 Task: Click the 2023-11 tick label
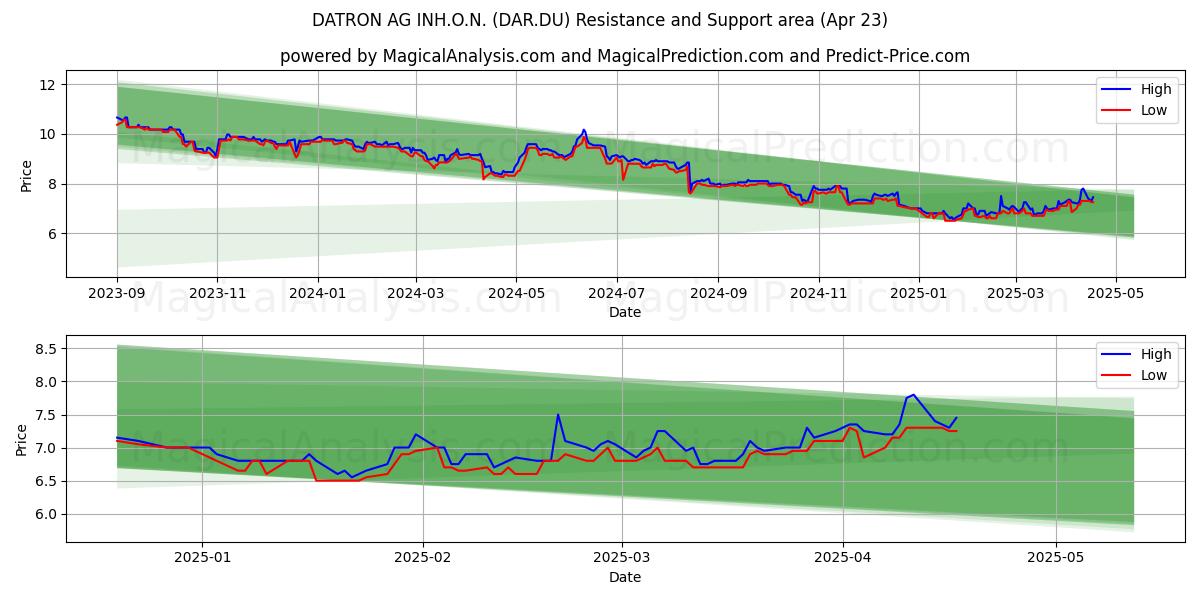[x=217, y=293]
